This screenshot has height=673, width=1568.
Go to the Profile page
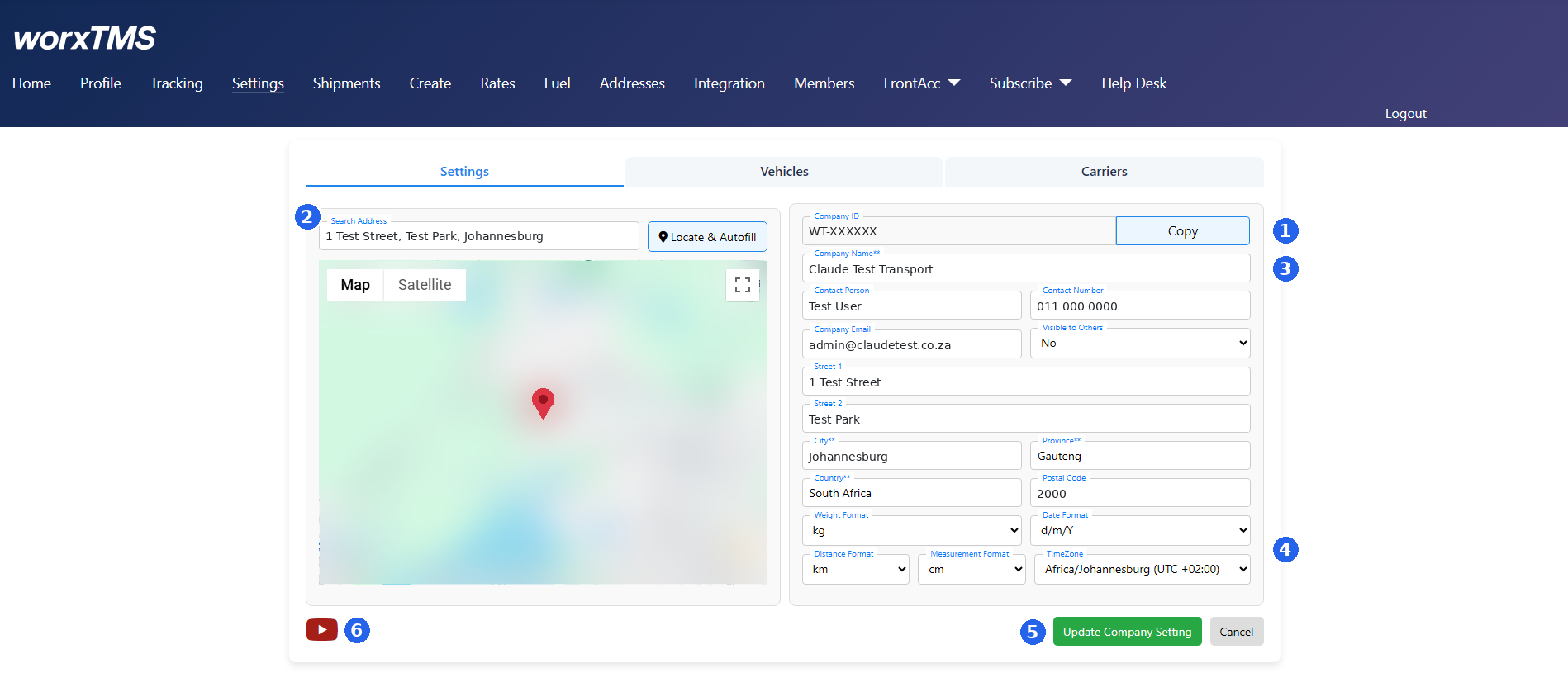[x=101, y=83]
